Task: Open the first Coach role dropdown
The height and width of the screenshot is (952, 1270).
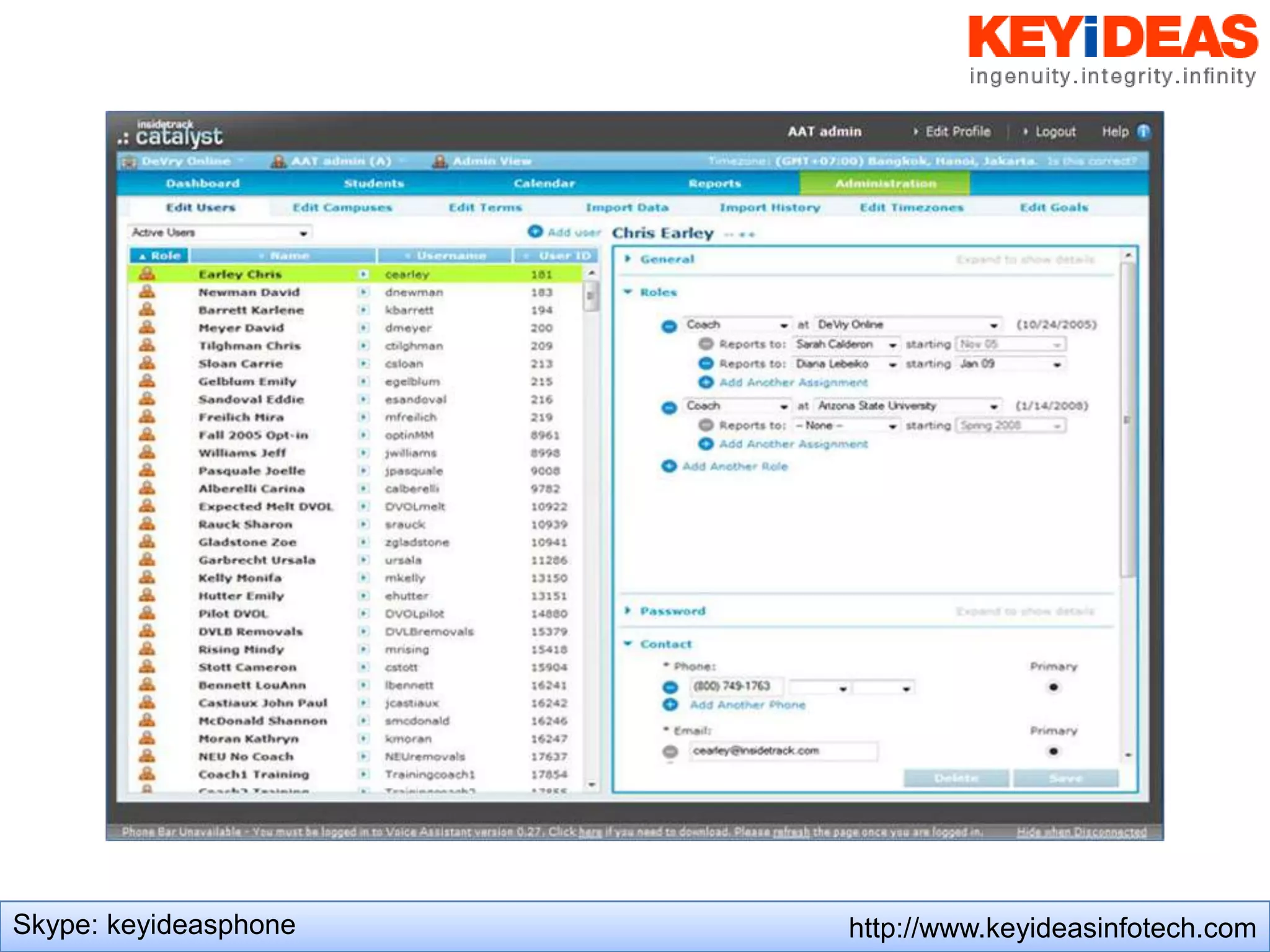Action: [x=737, y=324]
